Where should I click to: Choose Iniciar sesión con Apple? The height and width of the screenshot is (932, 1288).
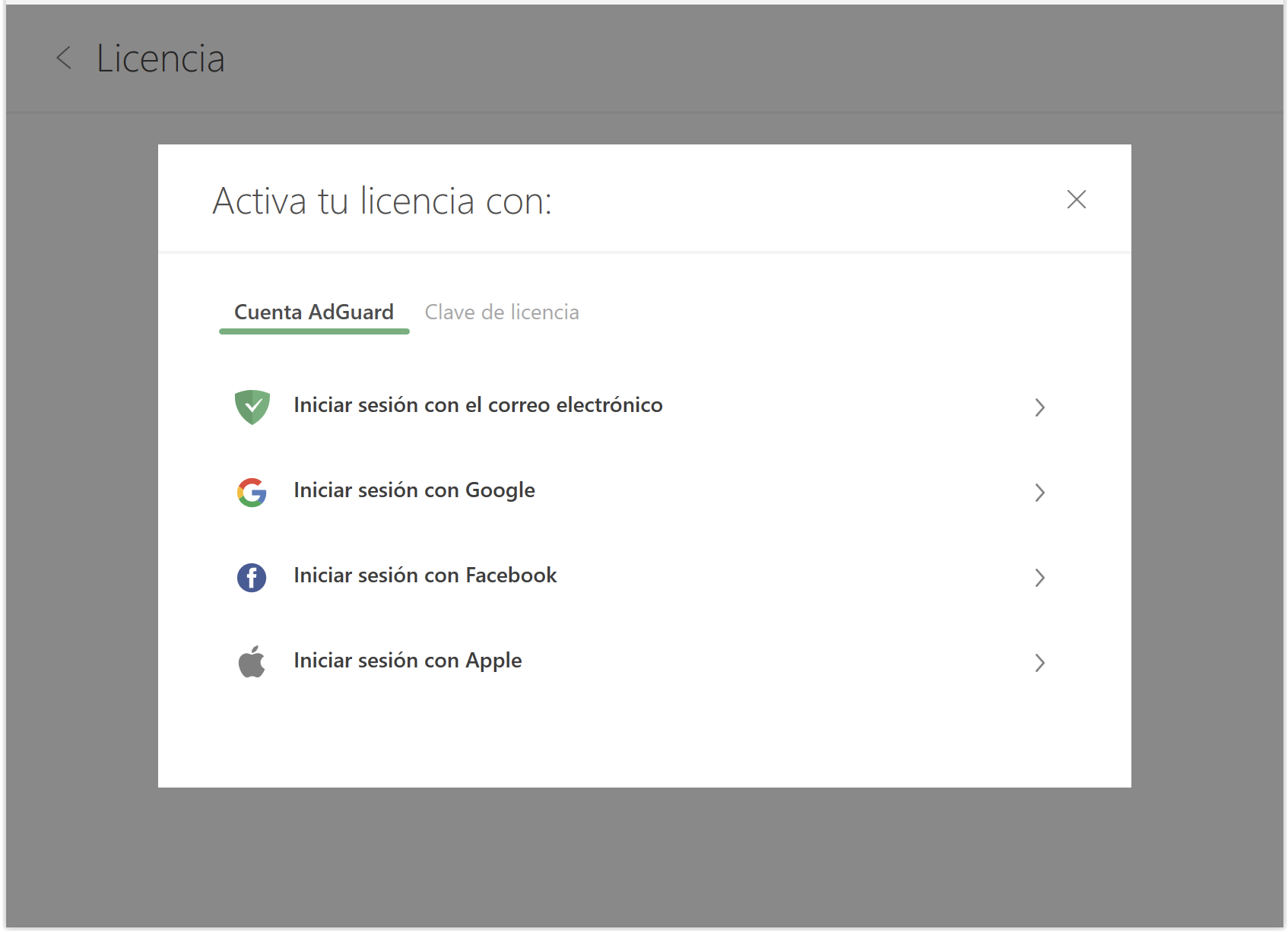pos(644,662)
